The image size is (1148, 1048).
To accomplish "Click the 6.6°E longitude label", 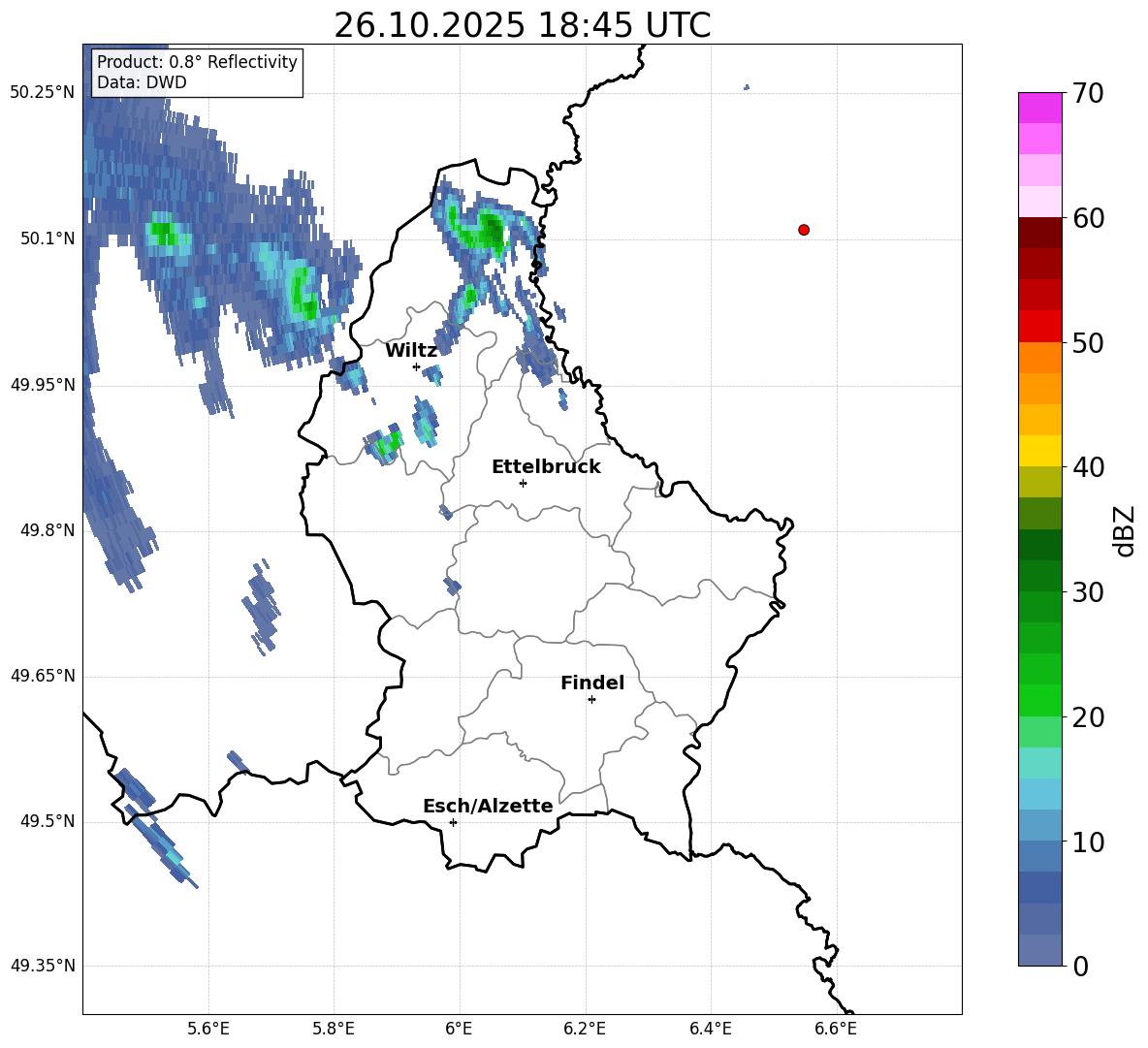I will click(836, 1029).
